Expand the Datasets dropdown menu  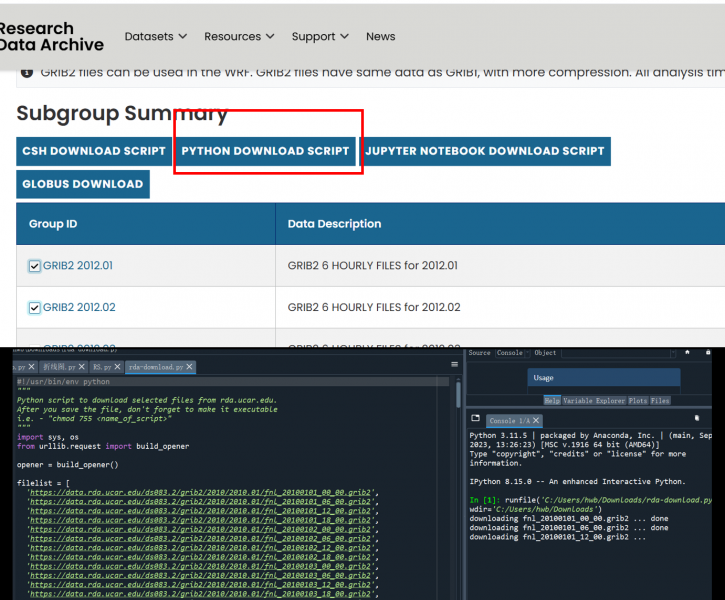coord(155,37)
